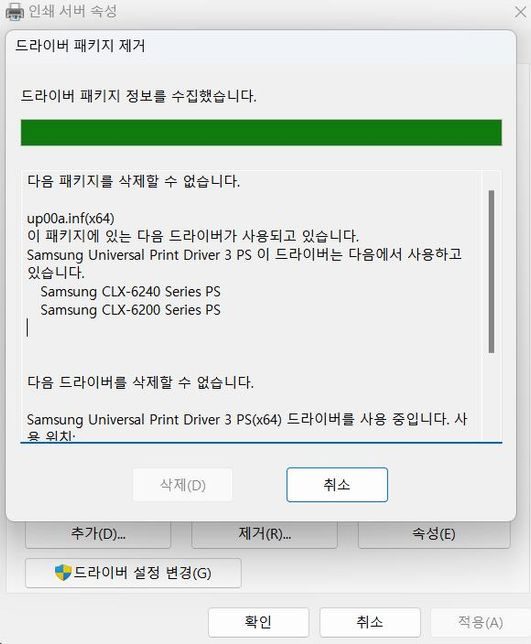Open the 추가(D)... driver dialog
The height and width of the screenshot is (644, 531).
tap(98, 534)
